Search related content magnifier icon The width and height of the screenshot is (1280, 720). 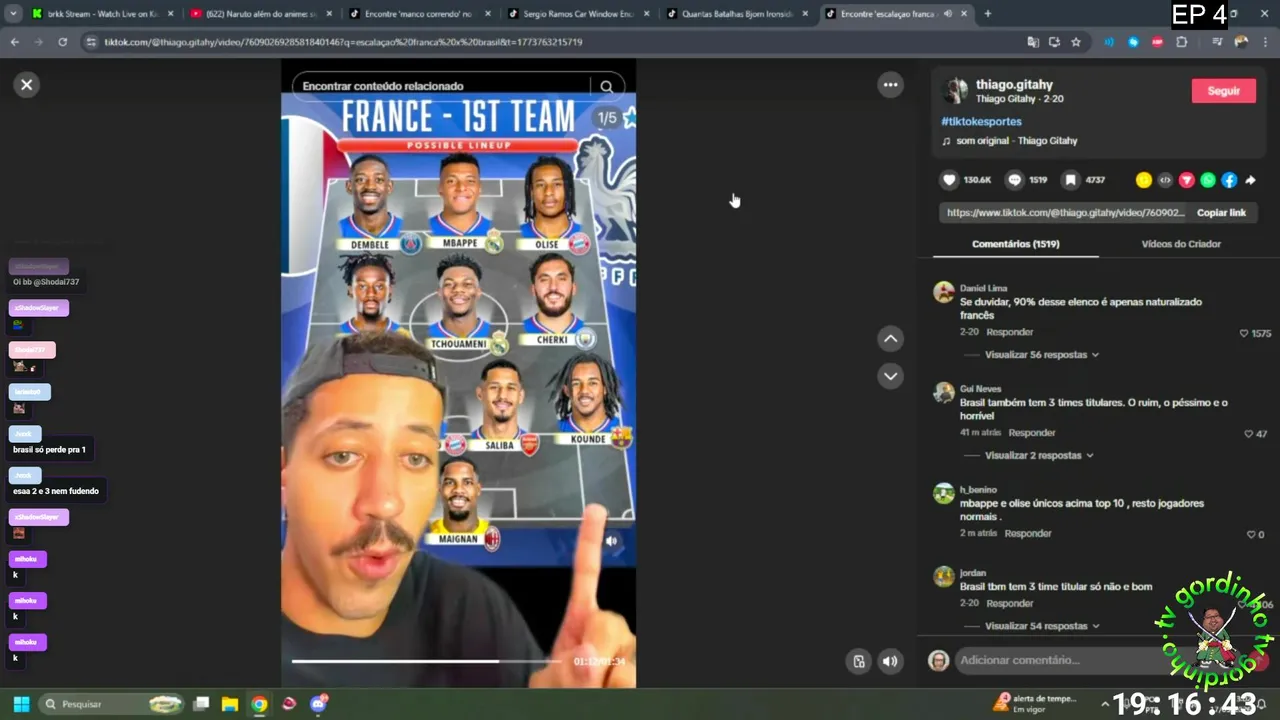(606, 87)
